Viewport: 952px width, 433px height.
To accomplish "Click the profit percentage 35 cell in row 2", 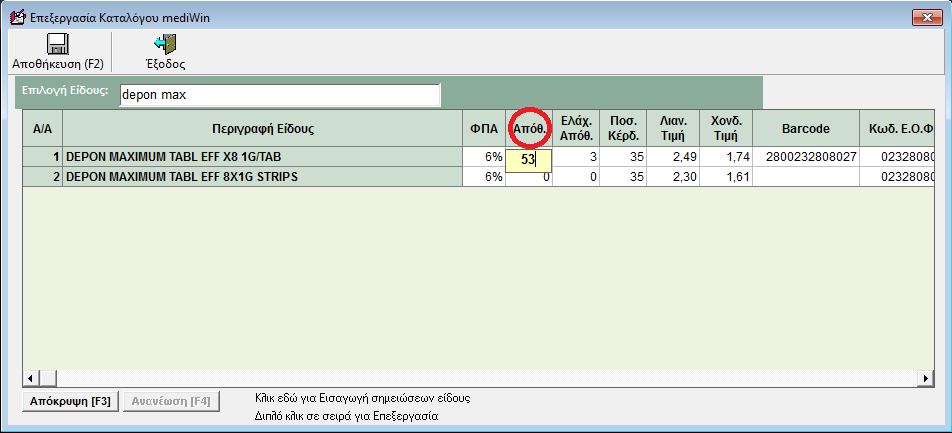I will [623, 177].
